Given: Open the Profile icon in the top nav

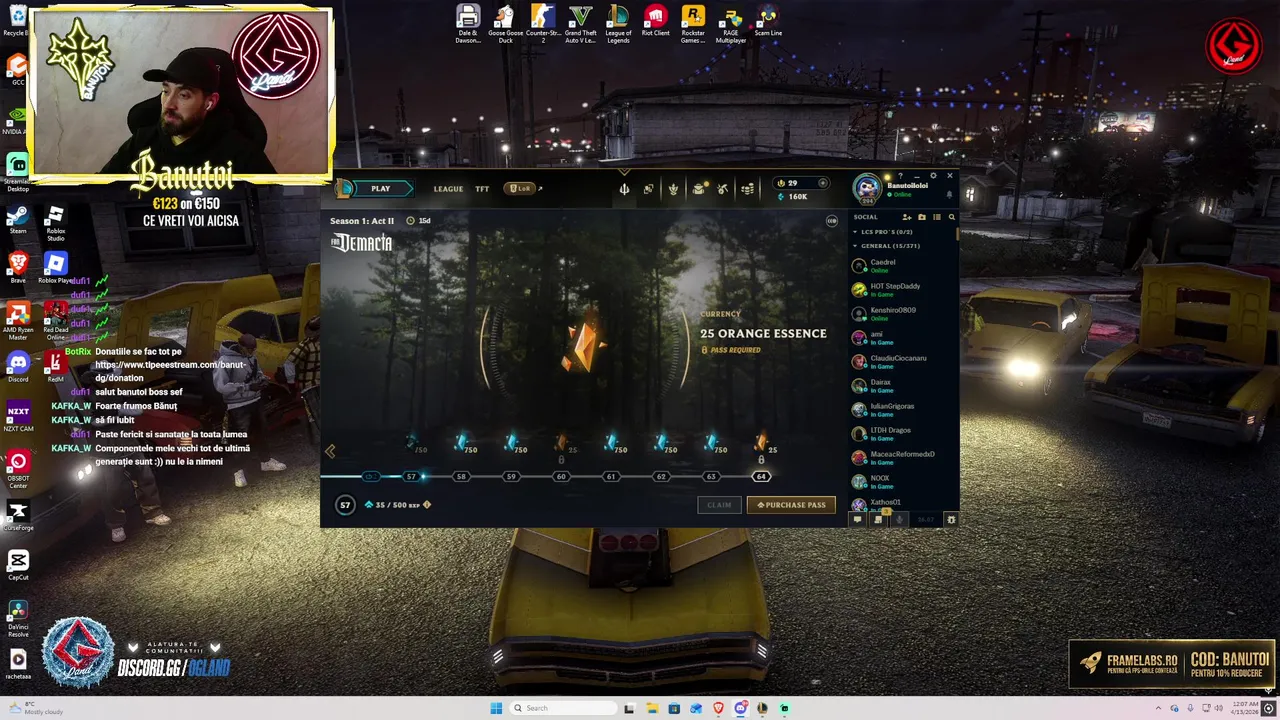Looking at the screenshot, I should [648, 188].
